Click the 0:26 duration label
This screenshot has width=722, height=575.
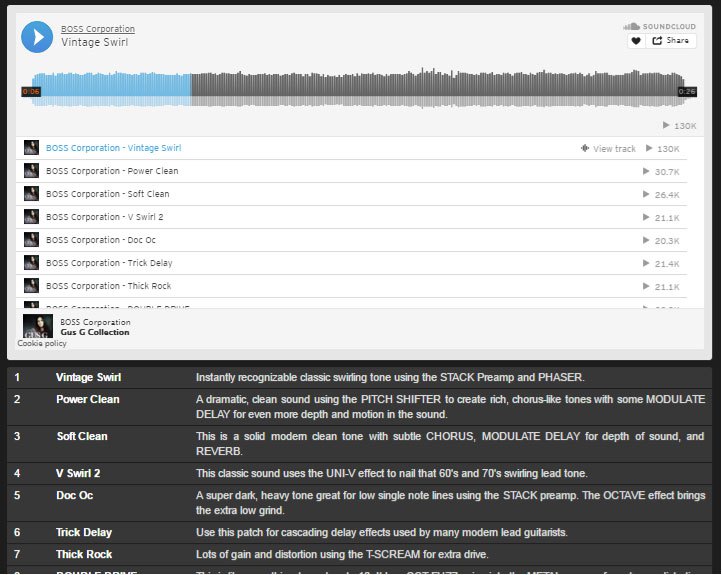(x=687, y=91)
